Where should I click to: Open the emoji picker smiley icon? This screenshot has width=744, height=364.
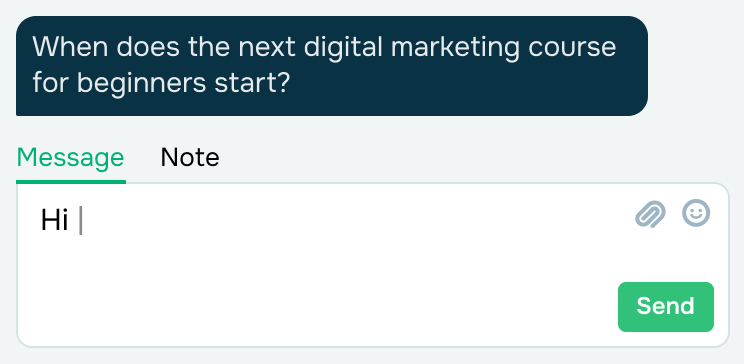point(696,213)
